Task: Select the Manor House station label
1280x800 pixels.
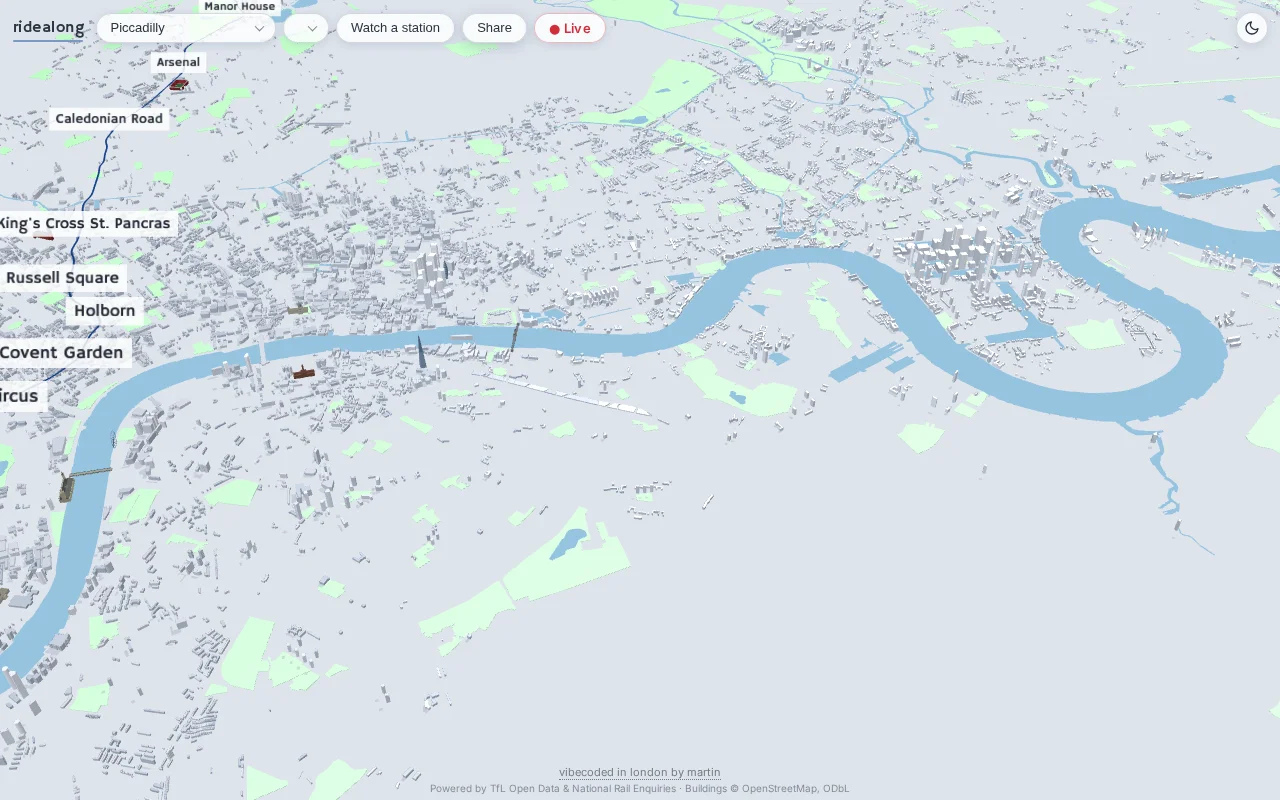Action: 239,6
